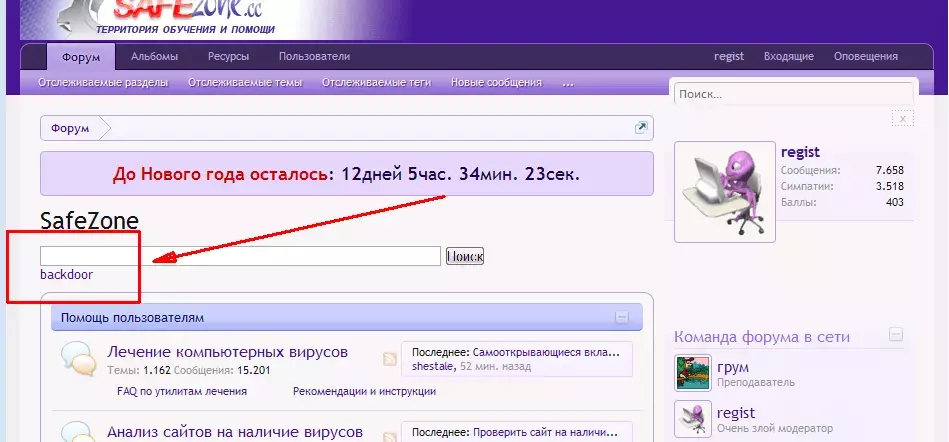The height and width of the screenshot is (442, 949).
Task: Open the Помощь пользователям category
Action: (132, 318)
